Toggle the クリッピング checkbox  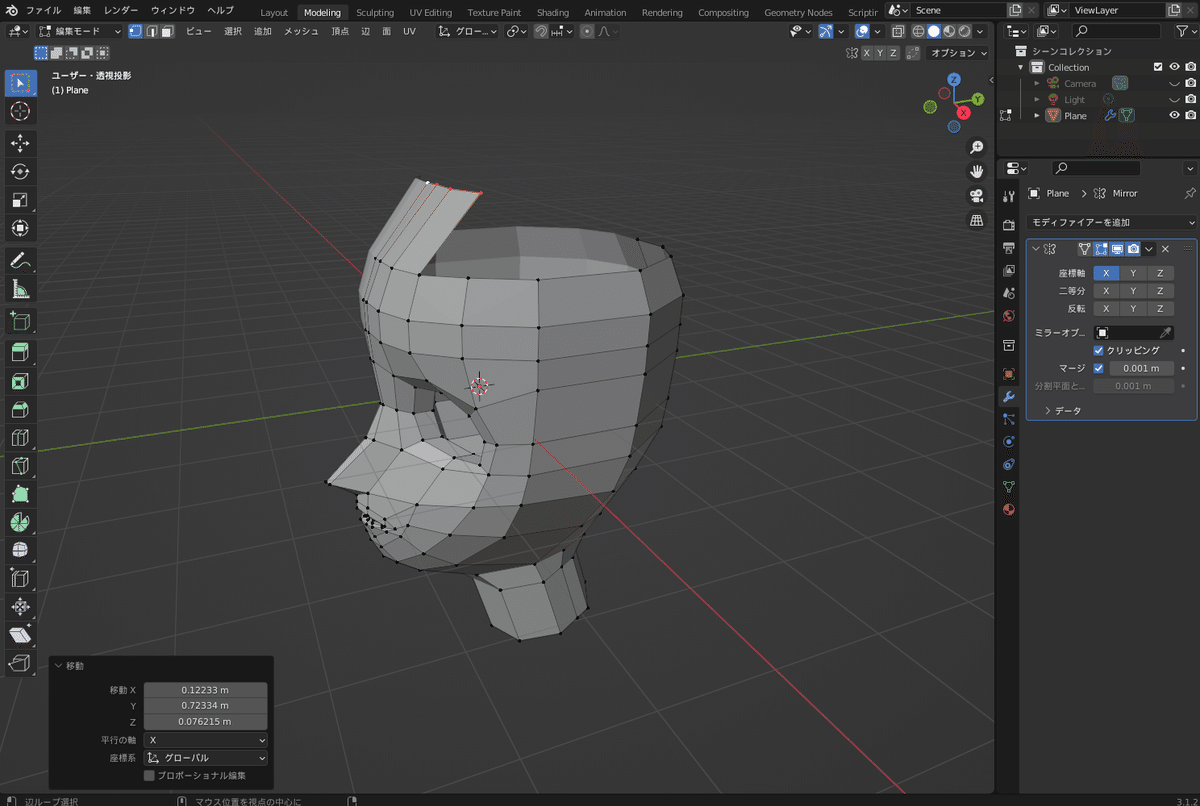(1099, 351)
